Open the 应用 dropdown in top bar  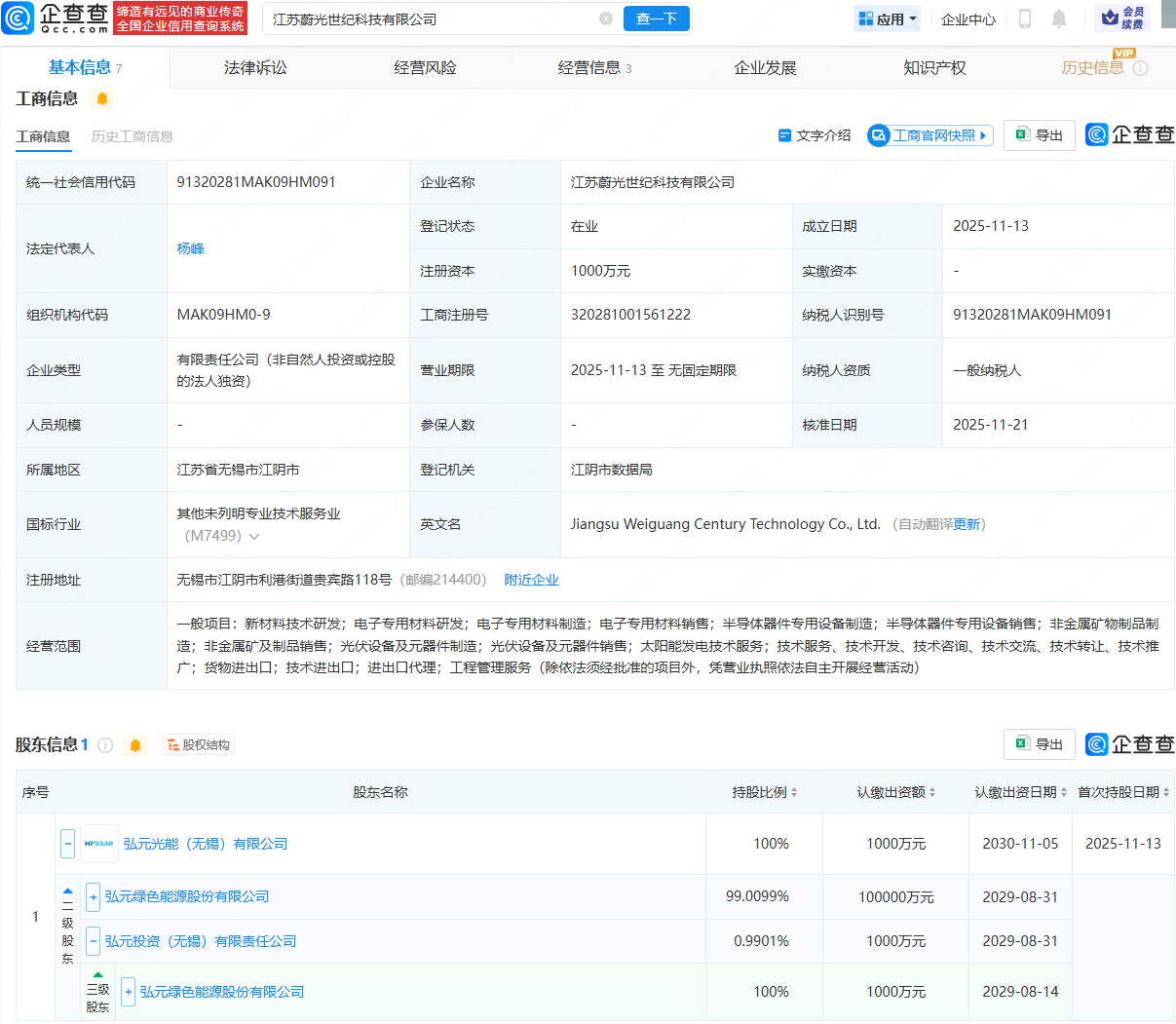point(887,19)
